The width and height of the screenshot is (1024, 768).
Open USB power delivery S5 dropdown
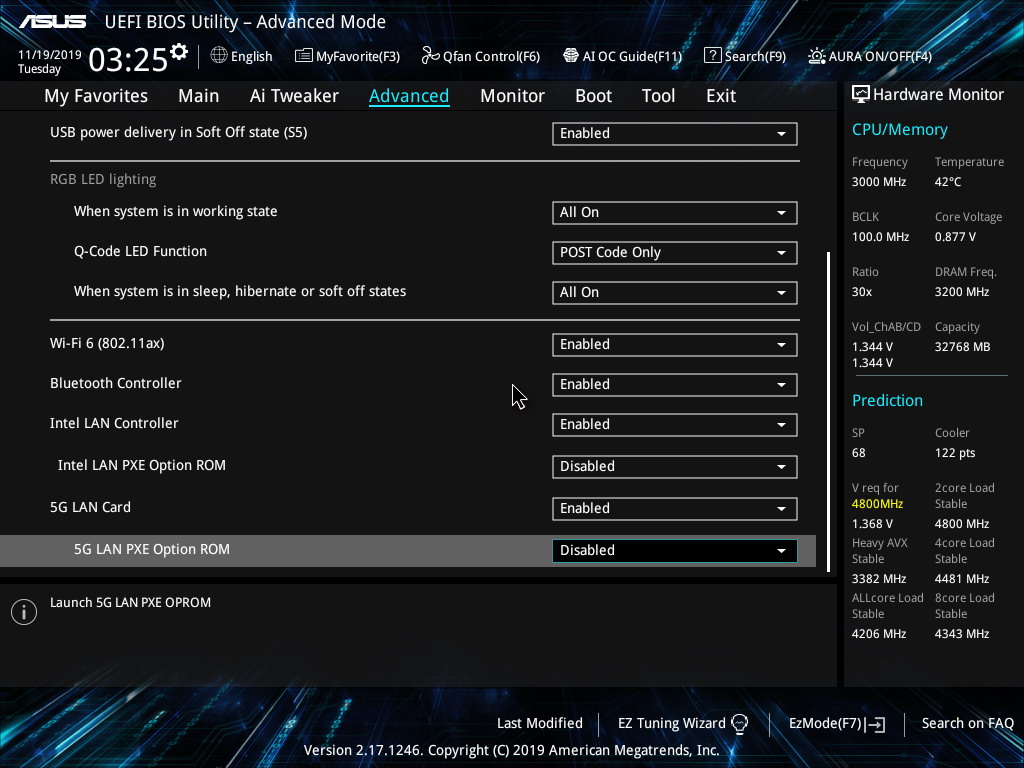click(x=675, y=133)
